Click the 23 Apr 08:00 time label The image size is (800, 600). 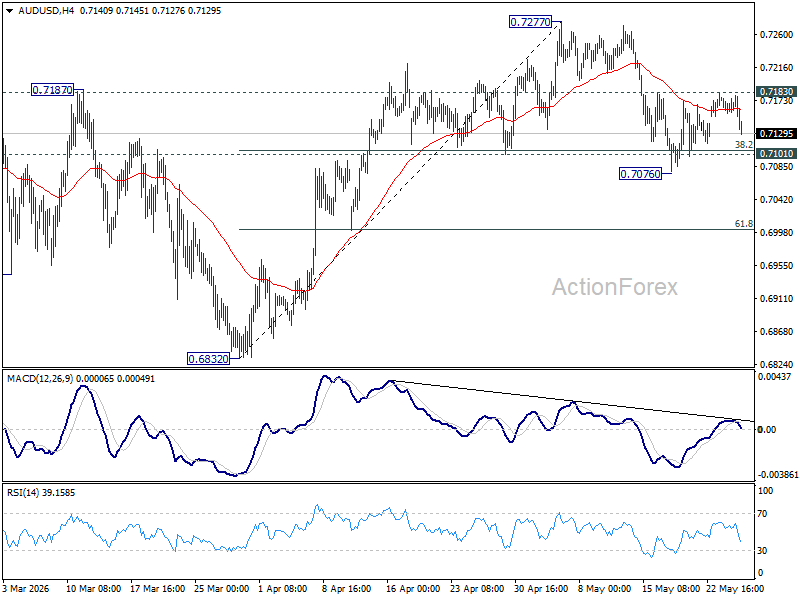(477, 589)
